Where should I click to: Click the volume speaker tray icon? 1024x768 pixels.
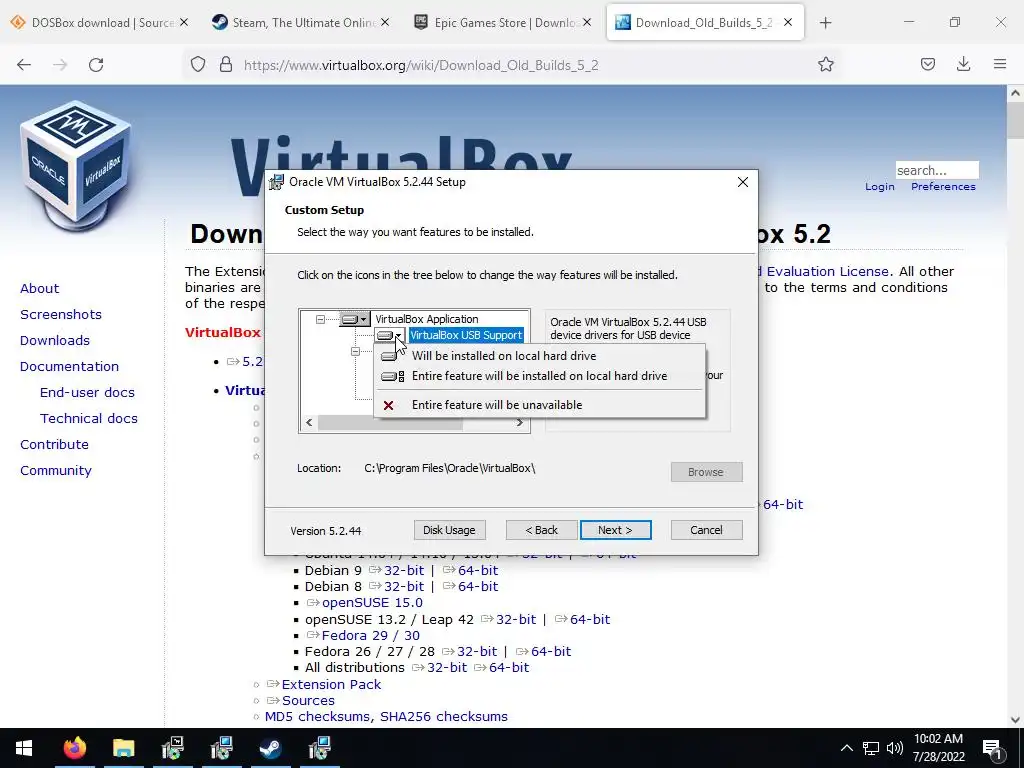coord(895,748)
